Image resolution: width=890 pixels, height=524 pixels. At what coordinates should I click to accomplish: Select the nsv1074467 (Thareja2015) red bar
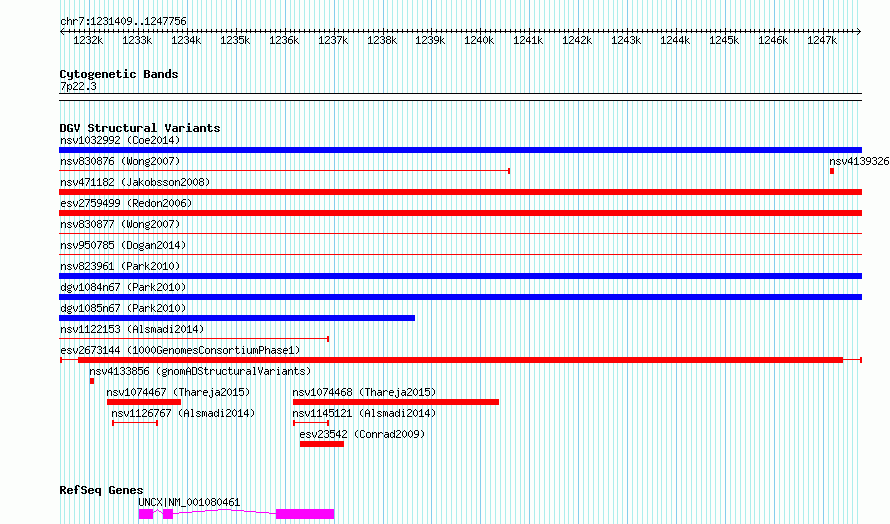[144, 402]
